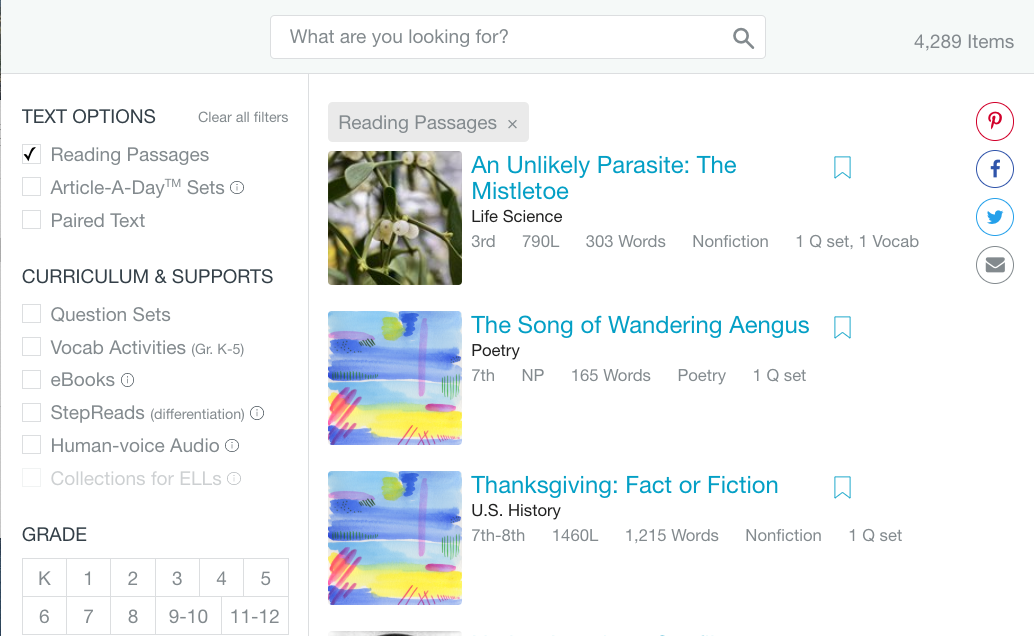Bookmark Thanksgiving: Fact or Fiction passage
The height and width of the screenshot is (636, 1034).
tap(842, 487)
